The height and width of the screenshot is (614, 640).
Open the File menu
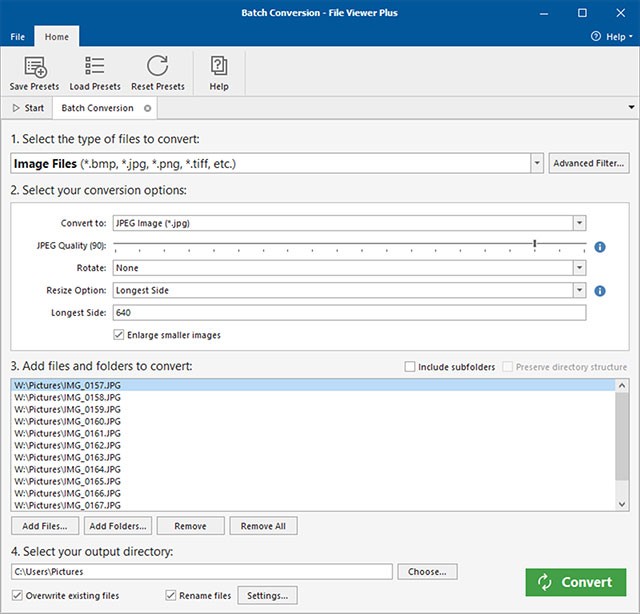(17, 37)
